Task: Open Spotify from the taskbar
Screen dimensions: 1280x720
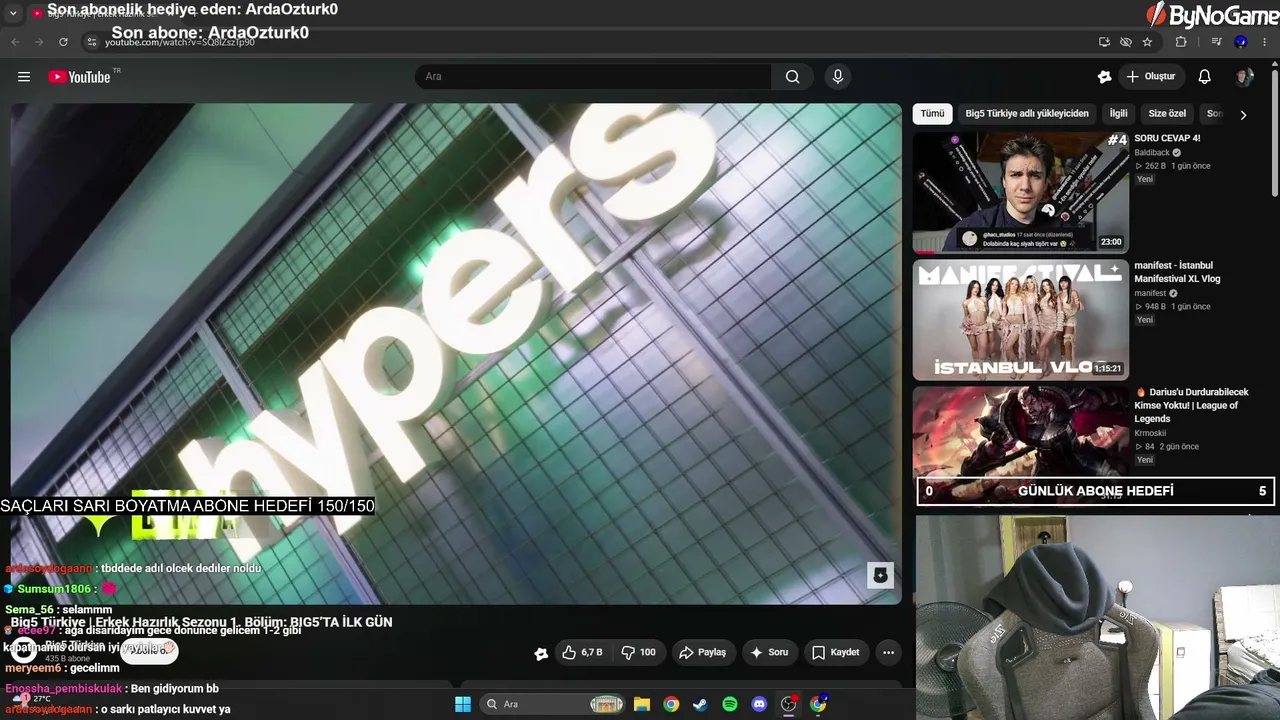Action: click(730, 704)
